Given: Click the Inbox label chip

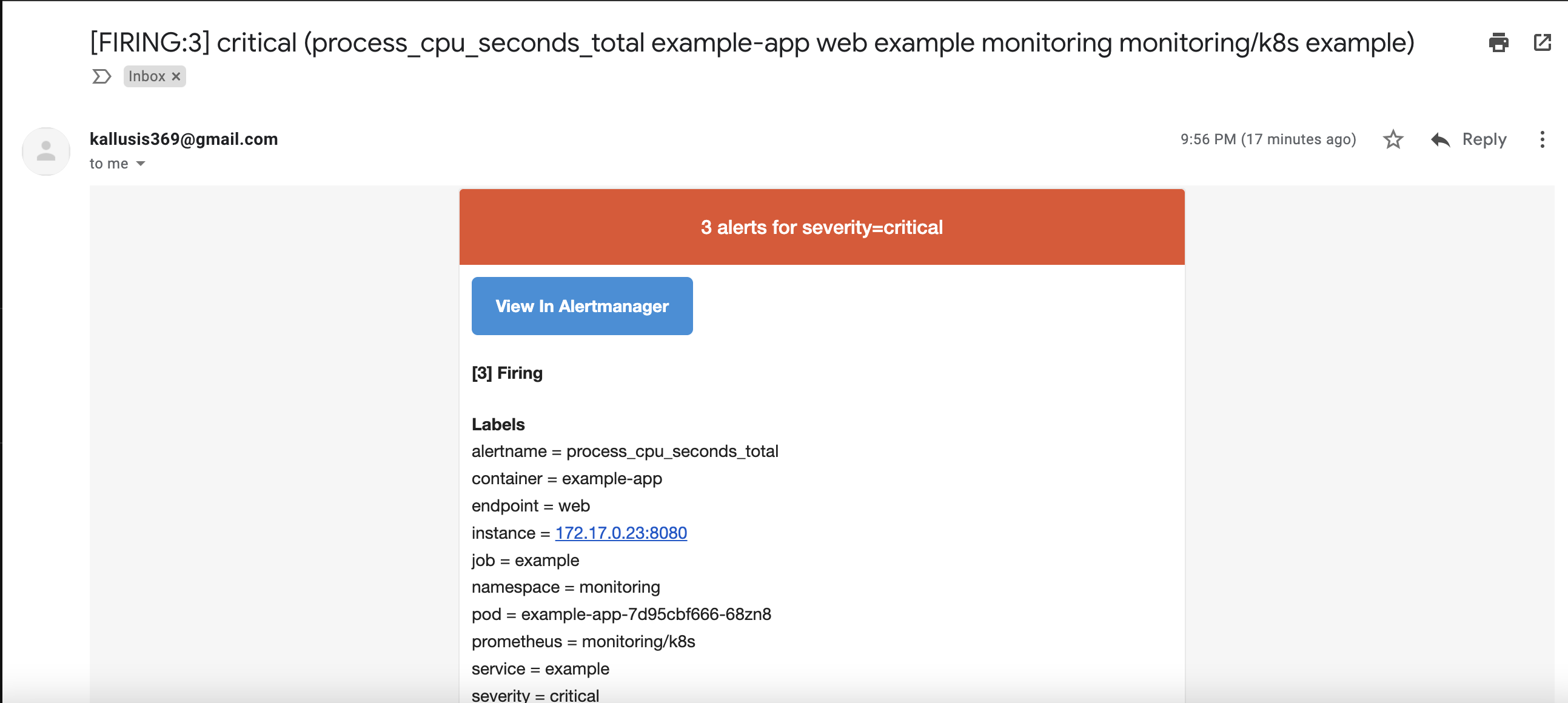Looking at the screenshot, I should pyautogui.click(x=147, y=76).
